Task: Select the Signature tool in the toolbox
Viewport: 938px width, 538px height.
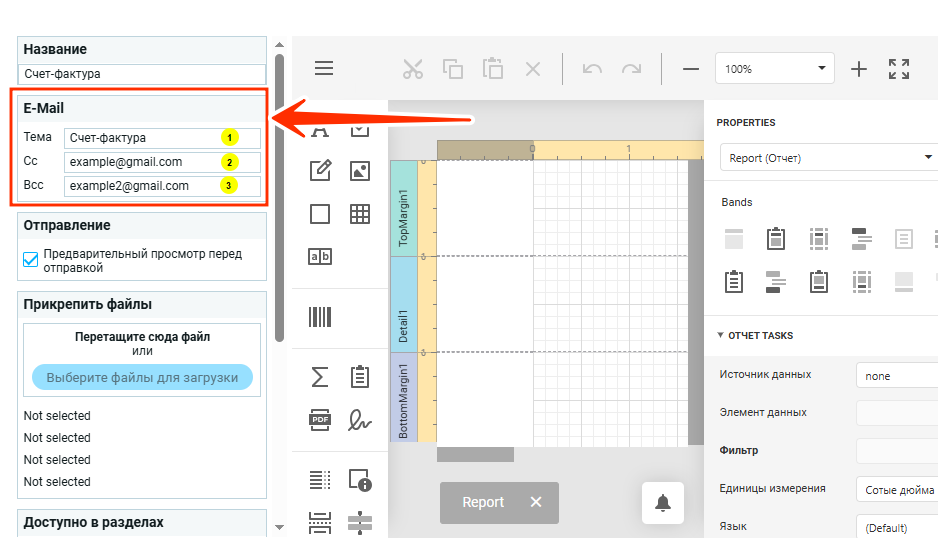Action: click(360, 420)
